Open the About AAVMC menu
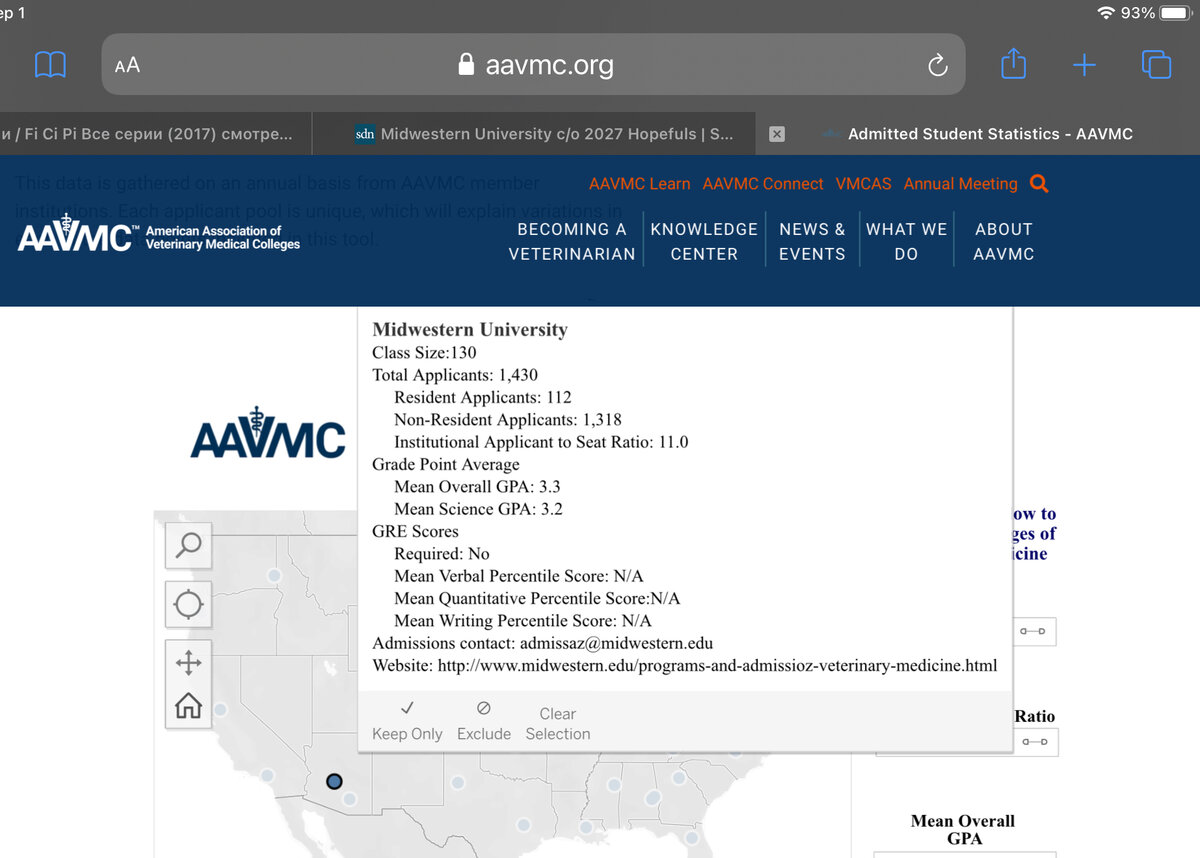This screenshot has height=858, width=1200. [x=1004, y=241]
